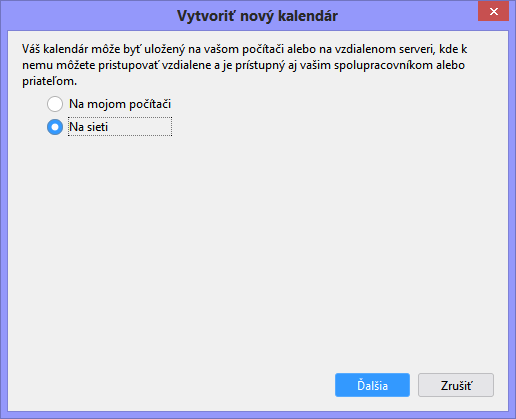Screen dimensions: 516x419
Task: Close the 'Vytvoriť nový kalendár' dialog with X
Action: (493, 11)
